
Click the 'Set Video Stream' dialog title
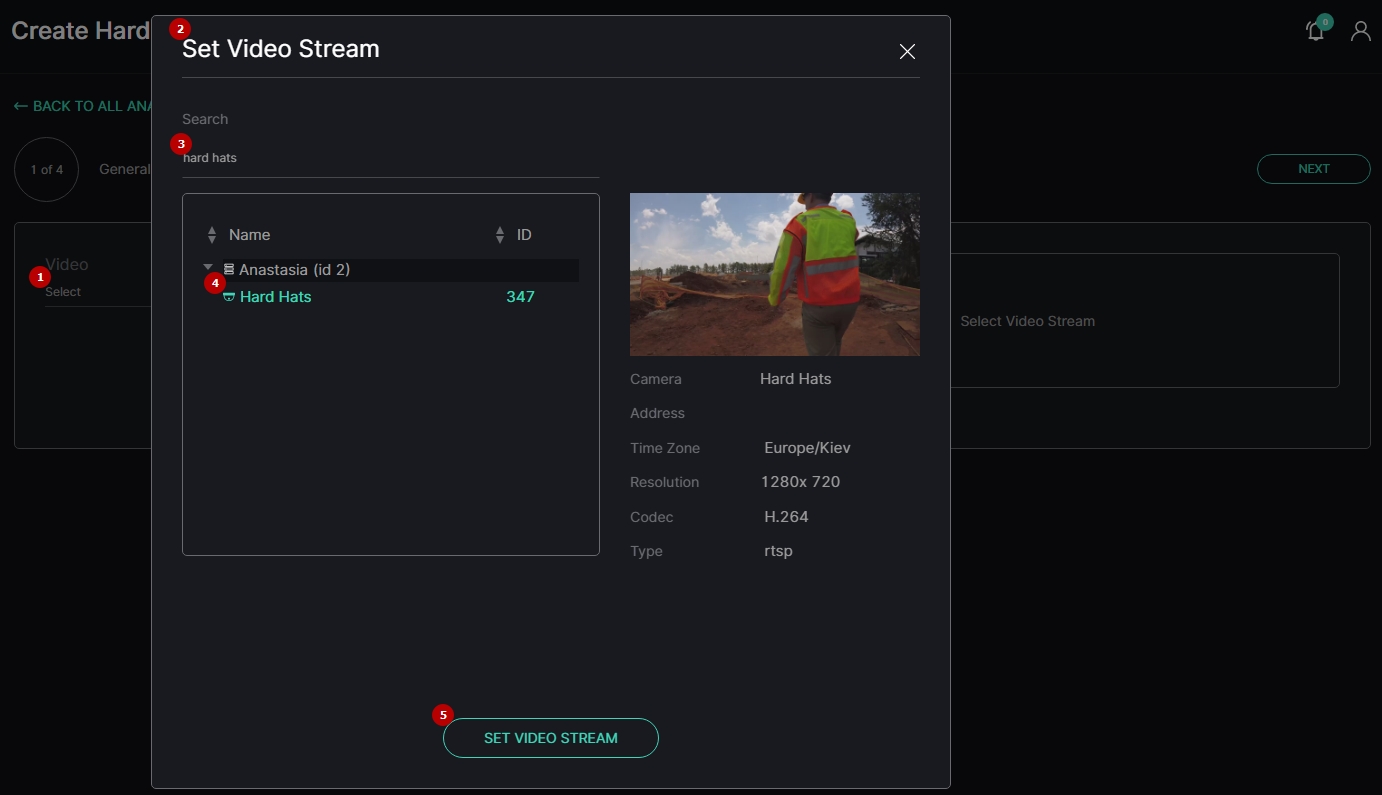281,49
